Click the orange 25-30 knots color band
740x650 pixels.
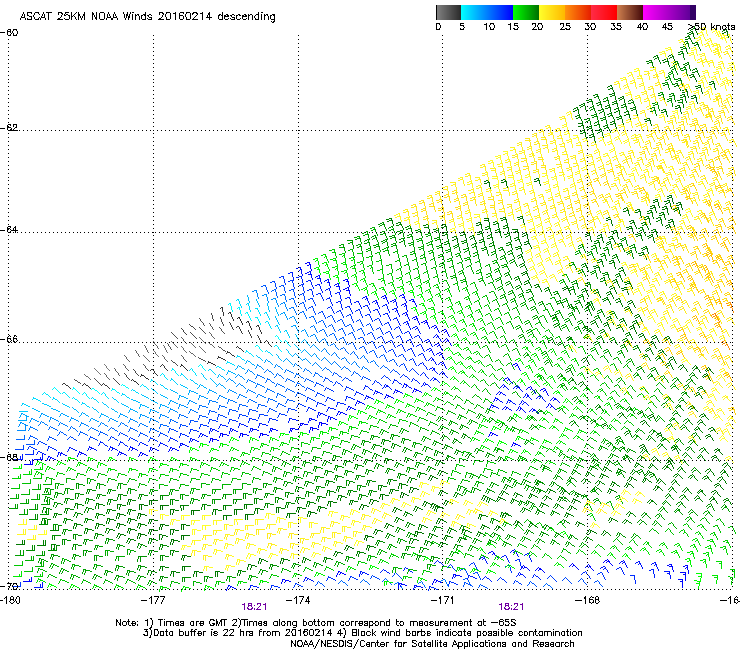pos(578,12)
